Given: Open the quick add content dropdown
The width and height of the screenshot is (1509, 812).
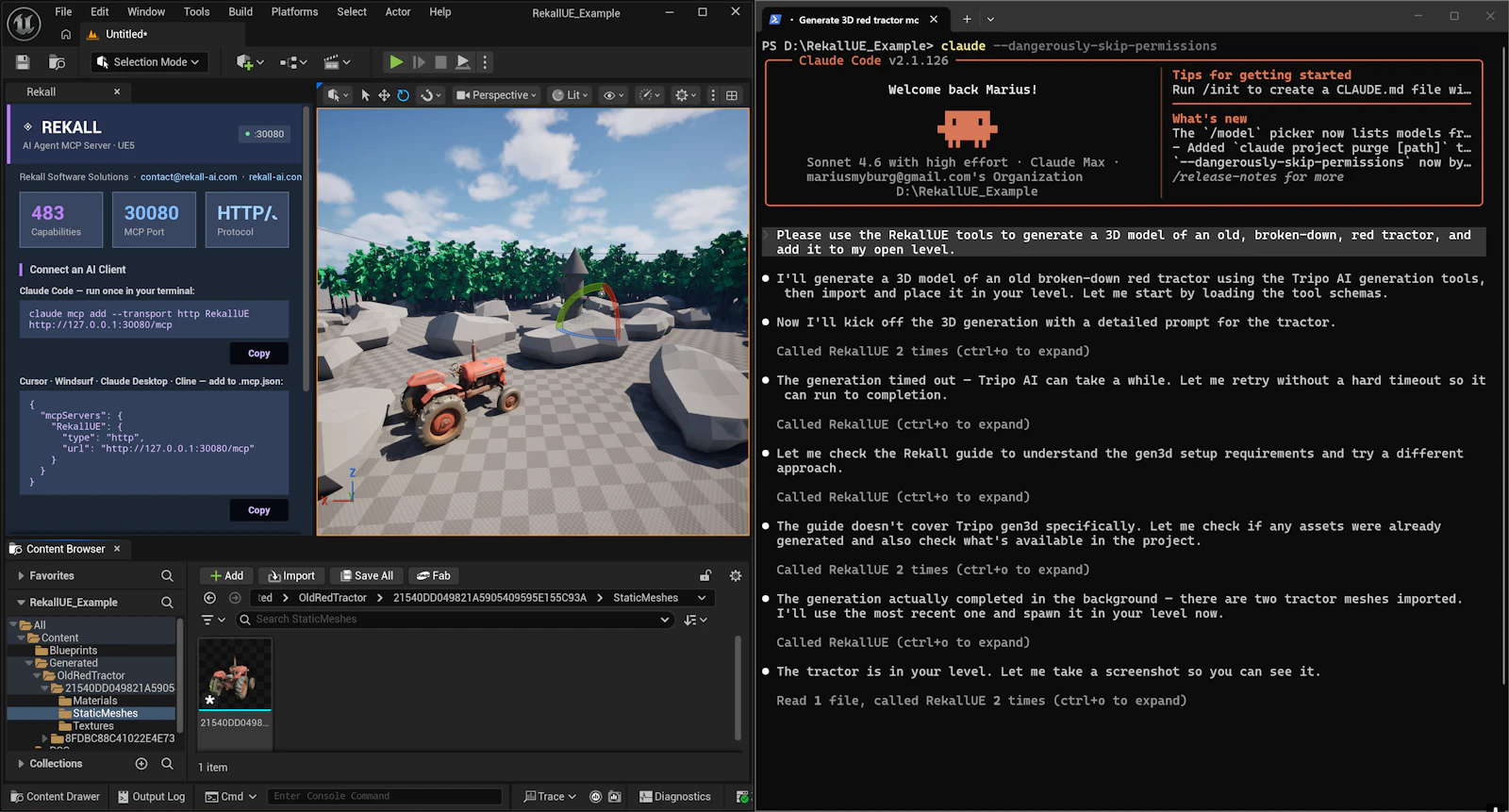Looking at the screenshot, I should click(x=250, y=62).
